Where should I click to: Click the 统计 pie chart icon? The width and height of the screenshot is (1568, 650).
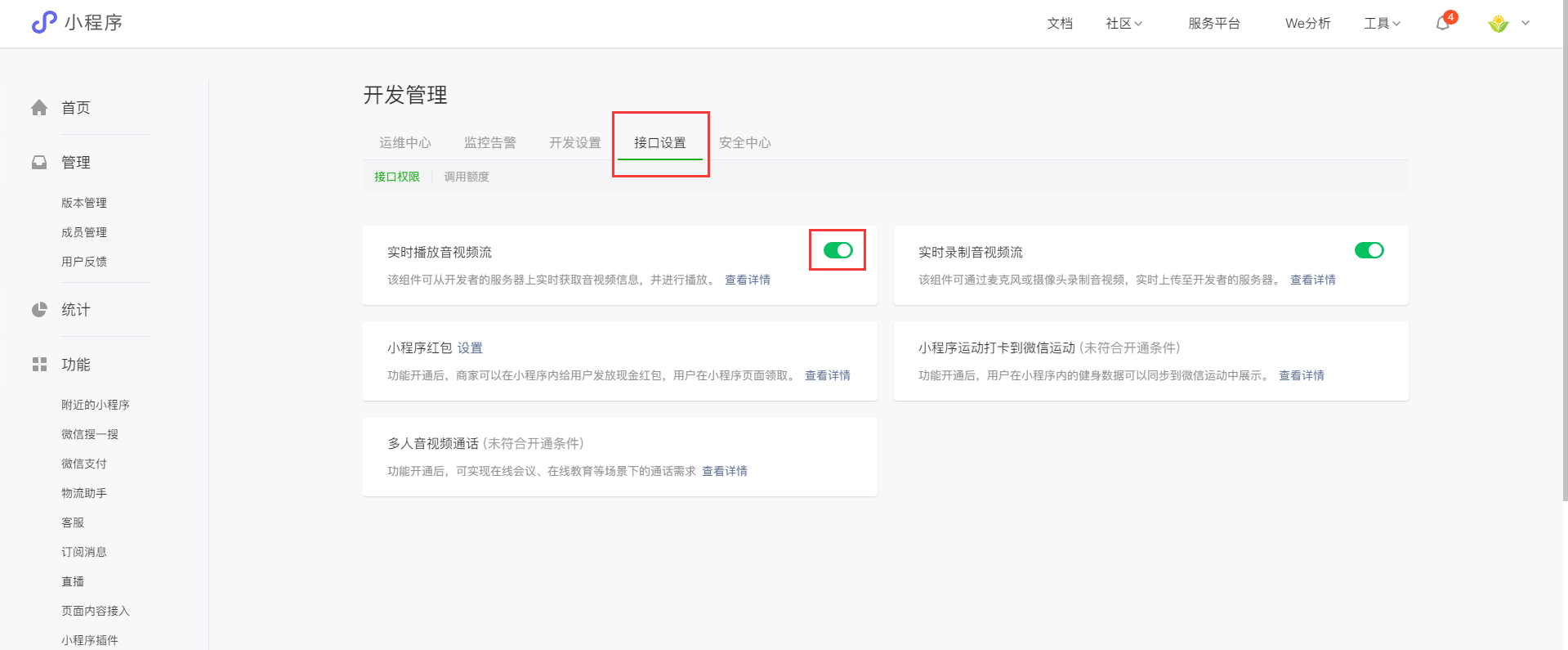coord(39,310)
